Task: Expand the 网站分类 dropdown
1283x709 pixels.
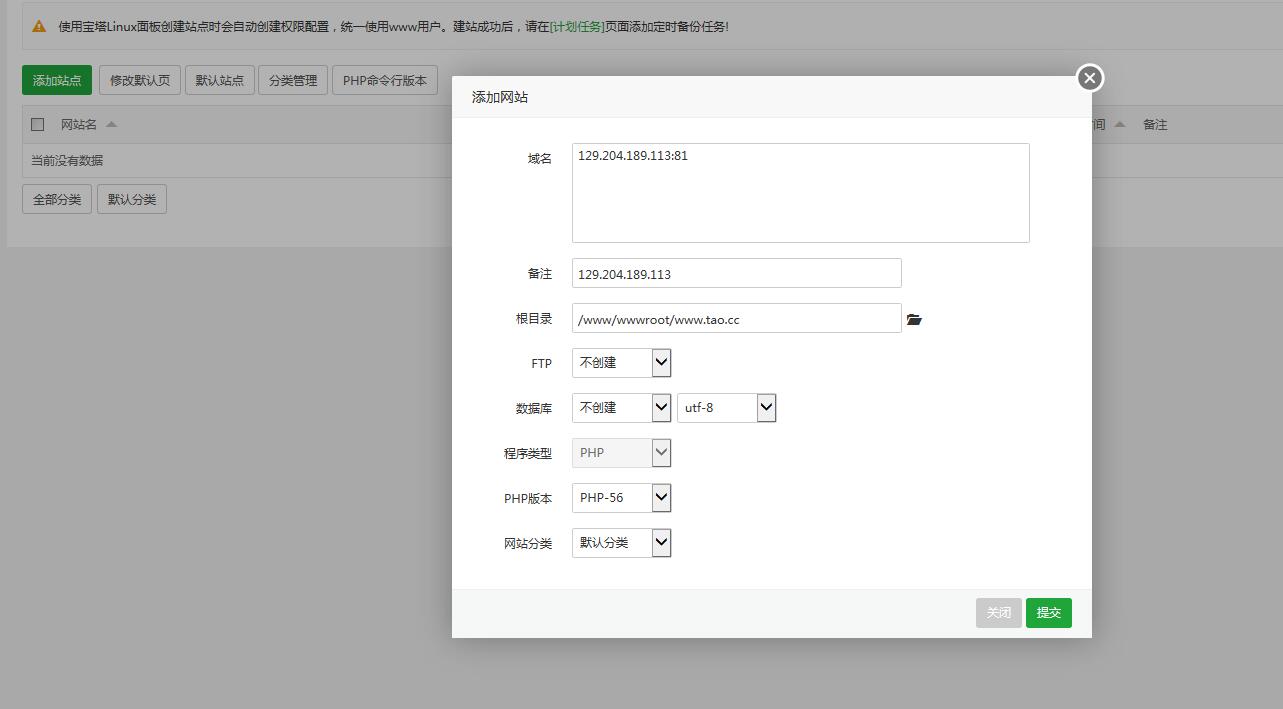Action: [621, 543]
